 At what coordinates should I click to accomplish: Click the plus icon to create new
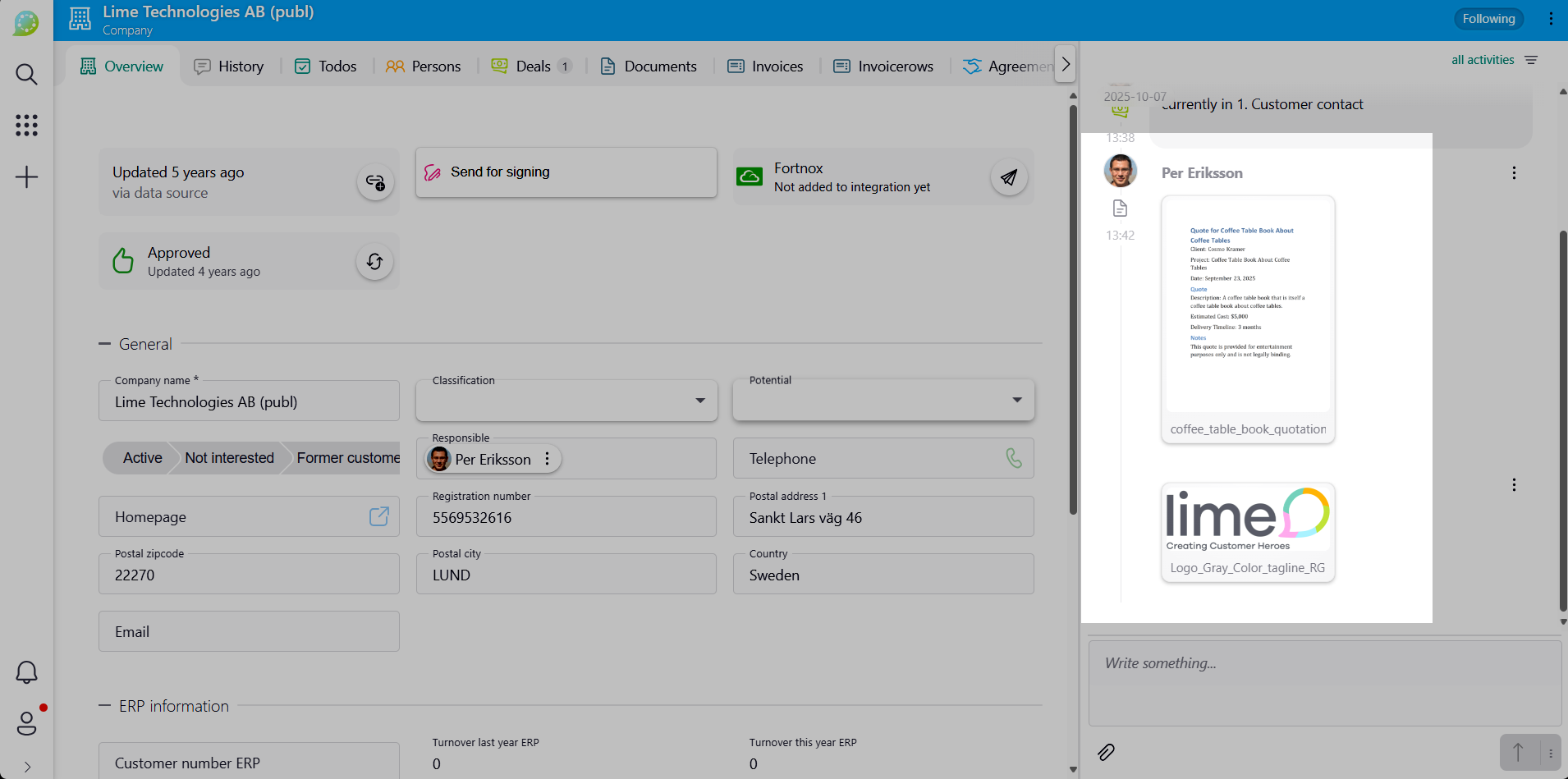pyautogui.click(x=26, y=177)
